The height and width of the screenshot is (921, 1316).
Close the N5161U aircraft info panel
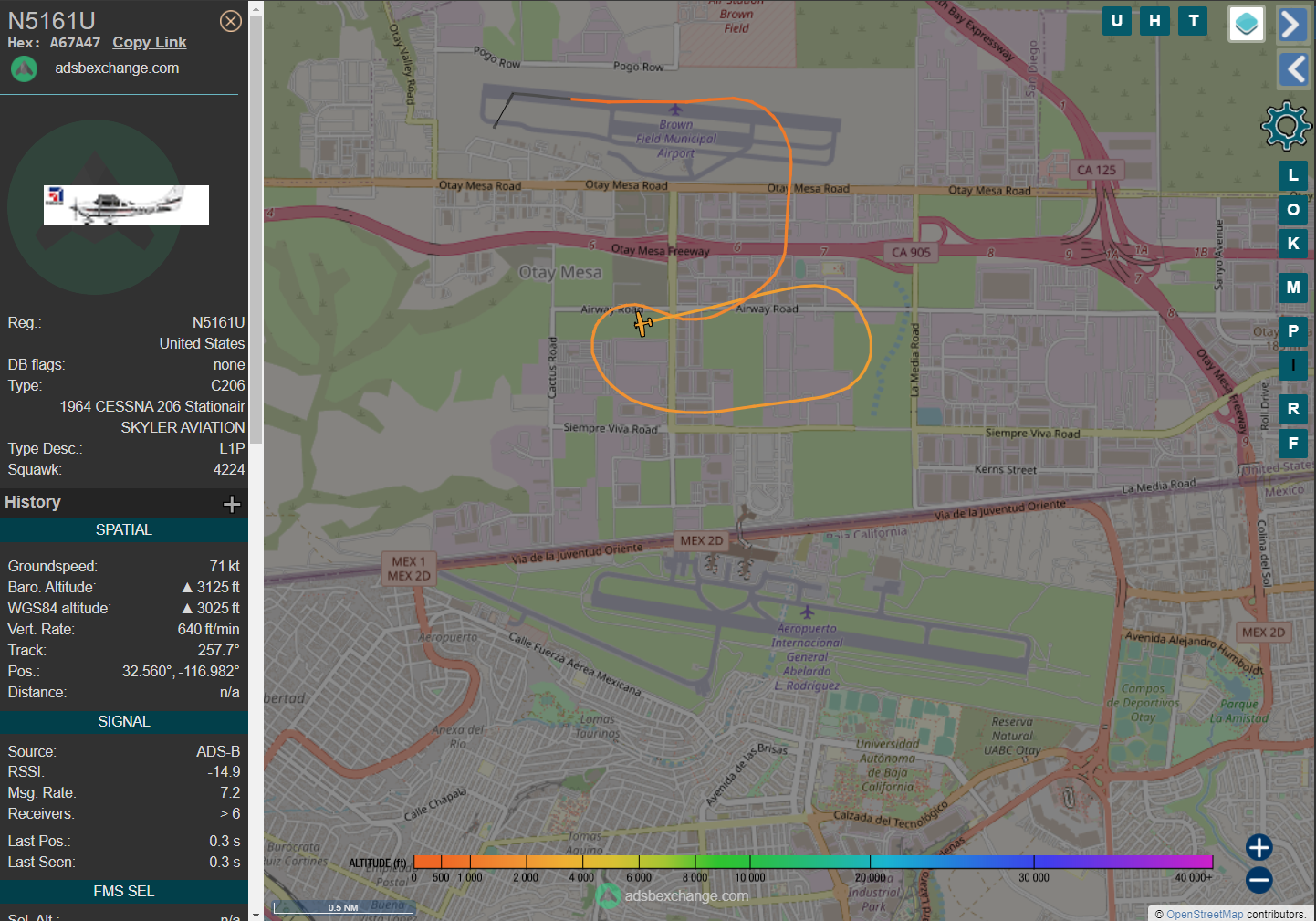coord(231,21)
